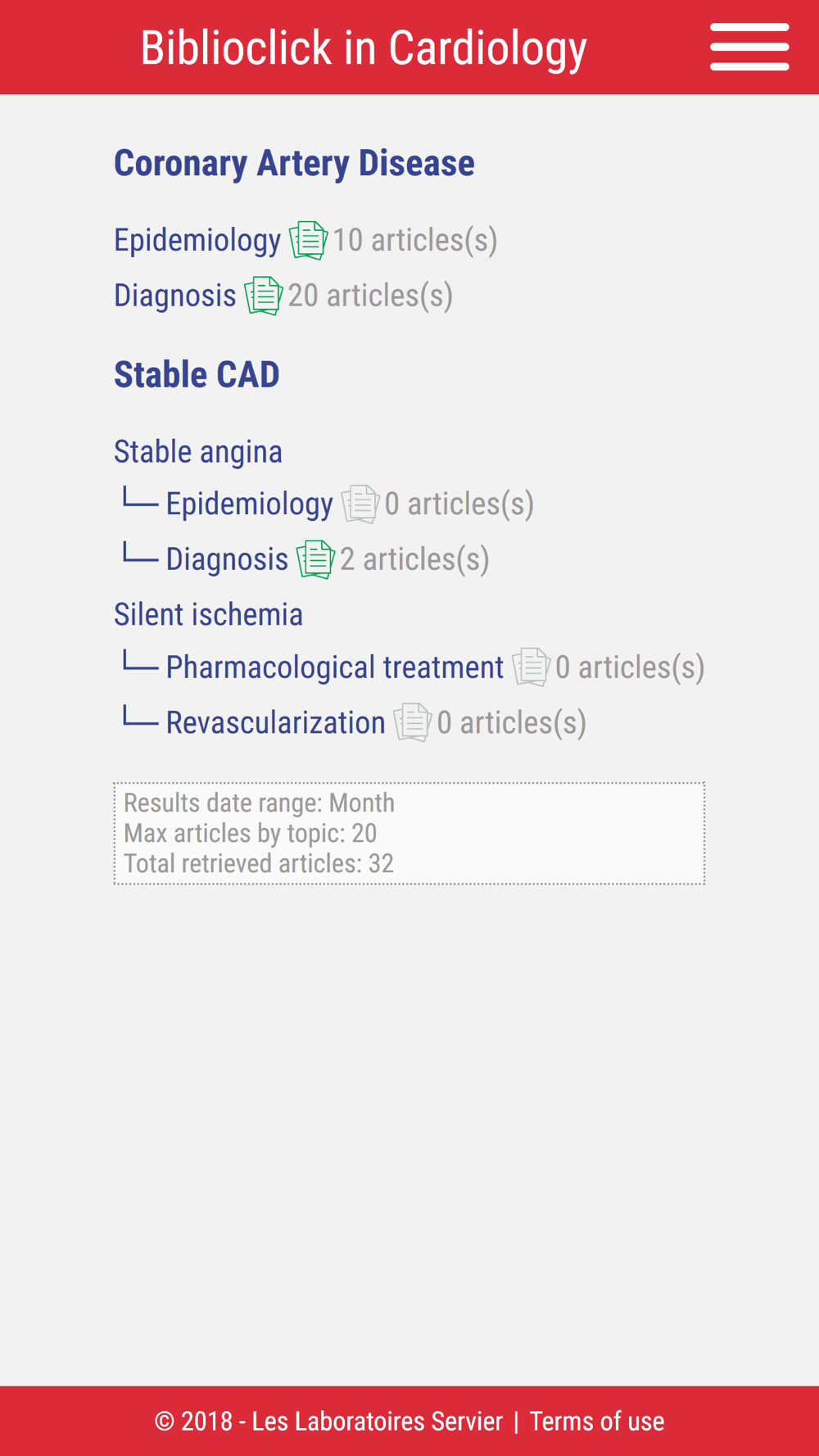
Task: Select the Silent ischemia topic
Action: (x=208, y=614)
